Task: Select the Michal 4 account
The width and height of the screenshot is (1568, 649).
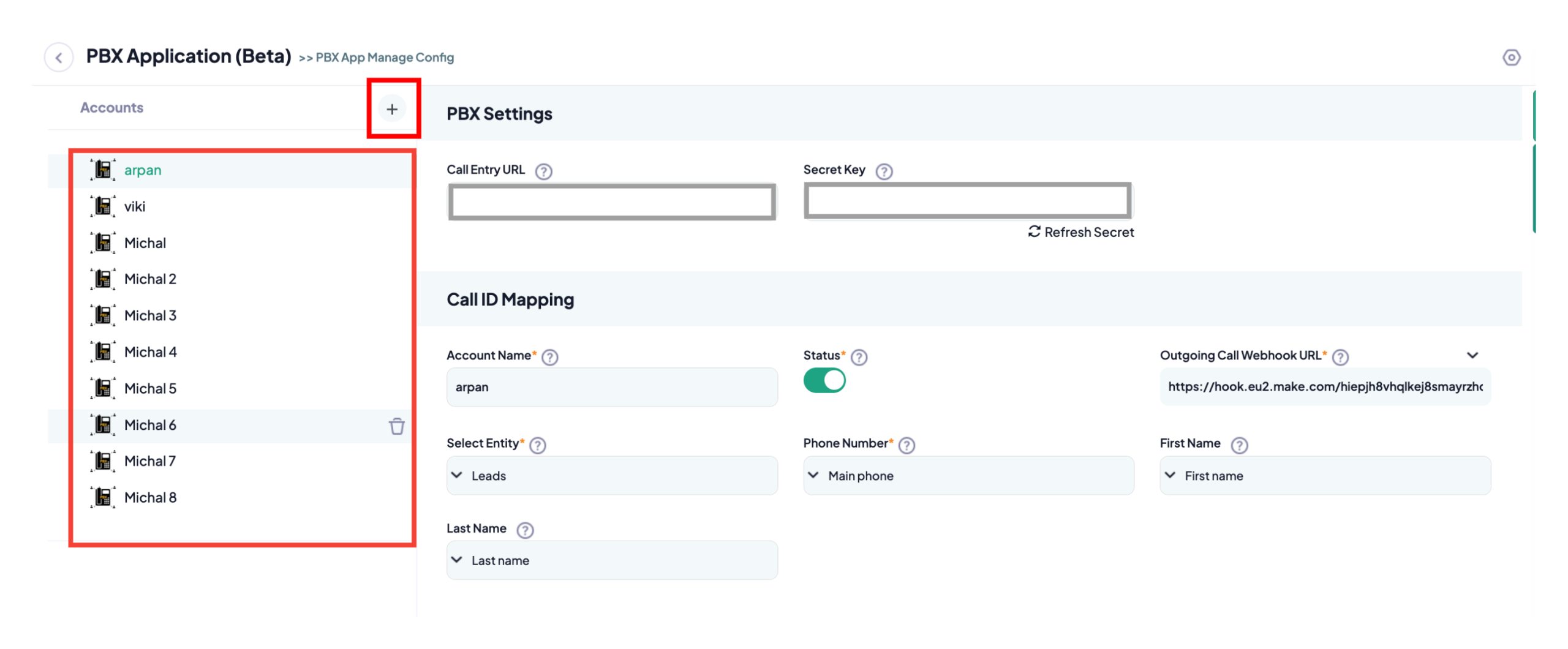Action: click(232, 352)
